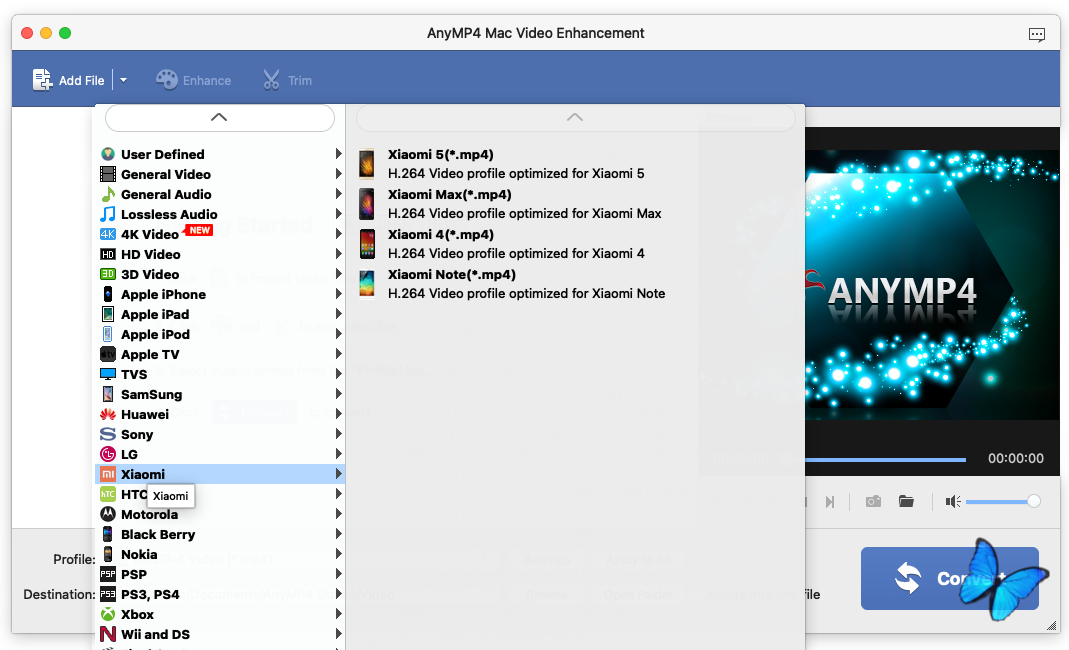
Task: Select User Defined category icon
Action: coord(108,154)
